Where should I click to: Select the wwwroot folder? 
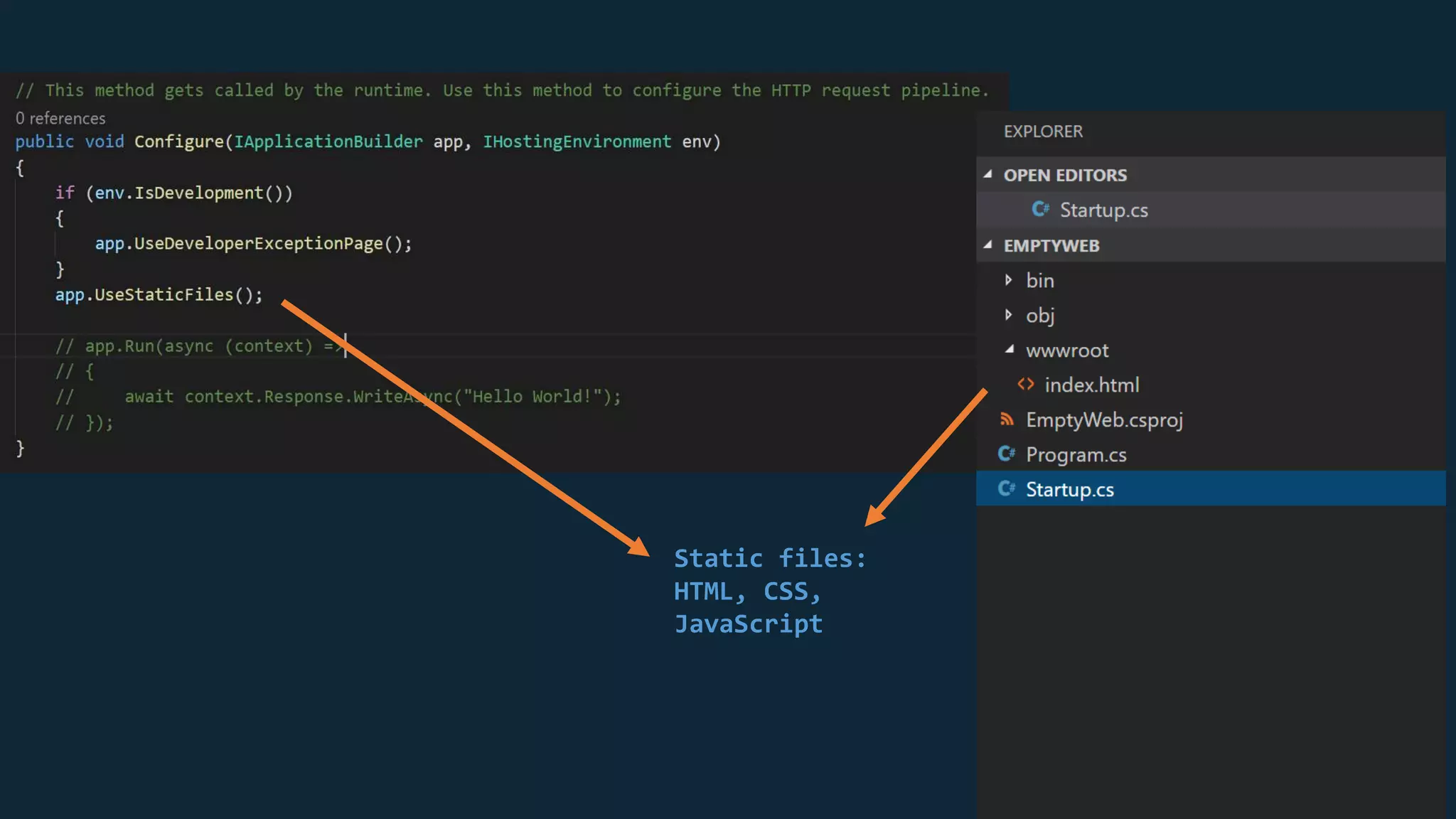(1067, 350)
